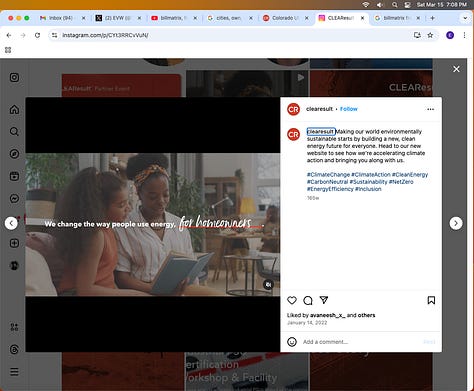
Task: Open Reels icon in the sidebar
Action: coord(14,176)
